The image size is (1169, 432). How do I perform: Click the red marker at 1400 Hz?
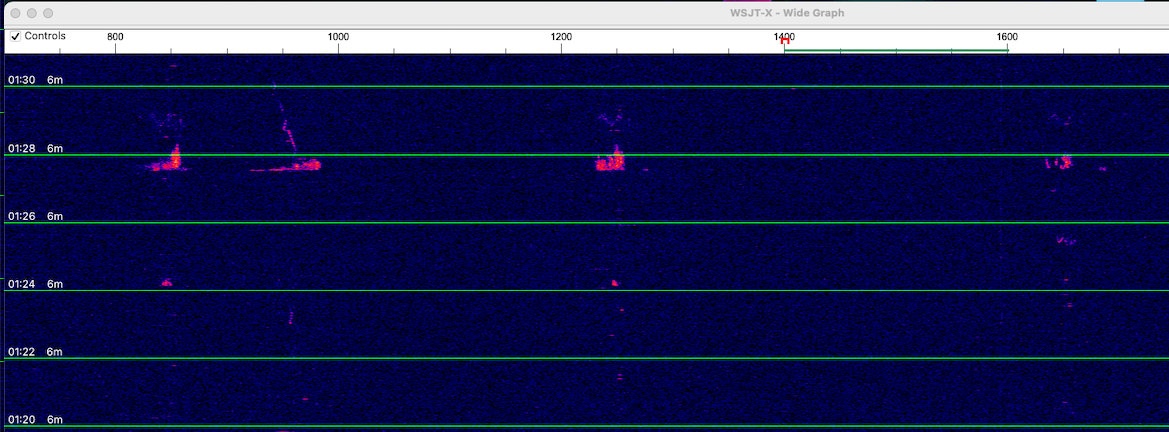tap(784, 43)
